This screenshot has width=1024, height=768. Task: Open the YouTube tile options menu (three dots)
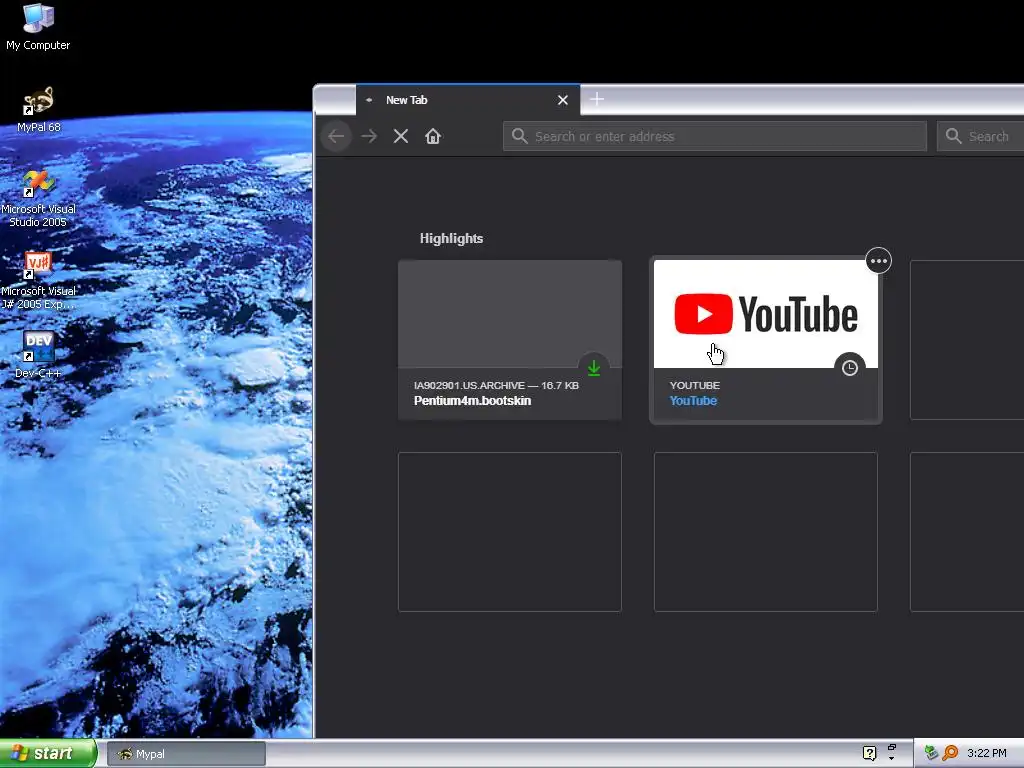pos(878,261)
